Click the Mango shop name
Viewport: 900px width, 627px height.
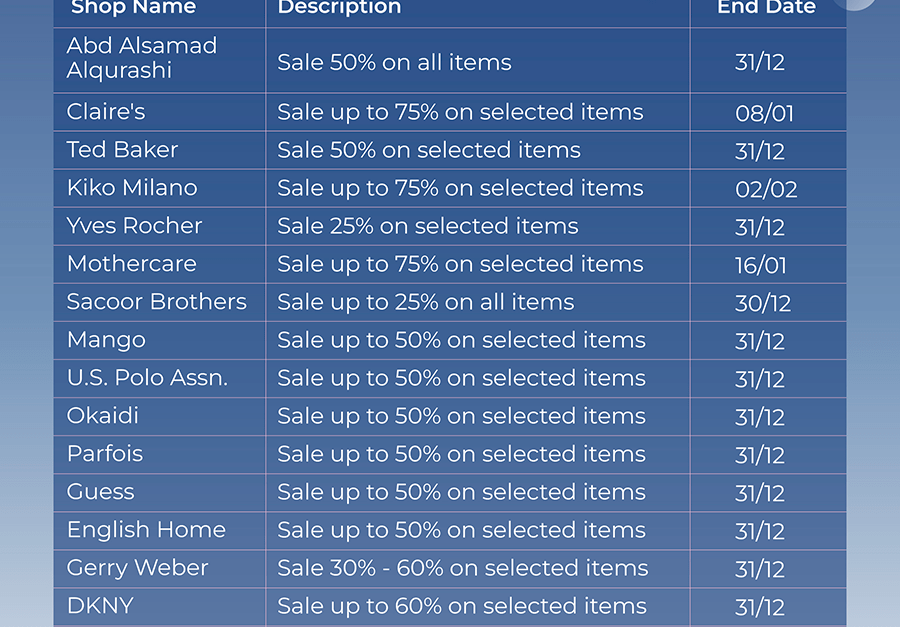coord(106,339)
